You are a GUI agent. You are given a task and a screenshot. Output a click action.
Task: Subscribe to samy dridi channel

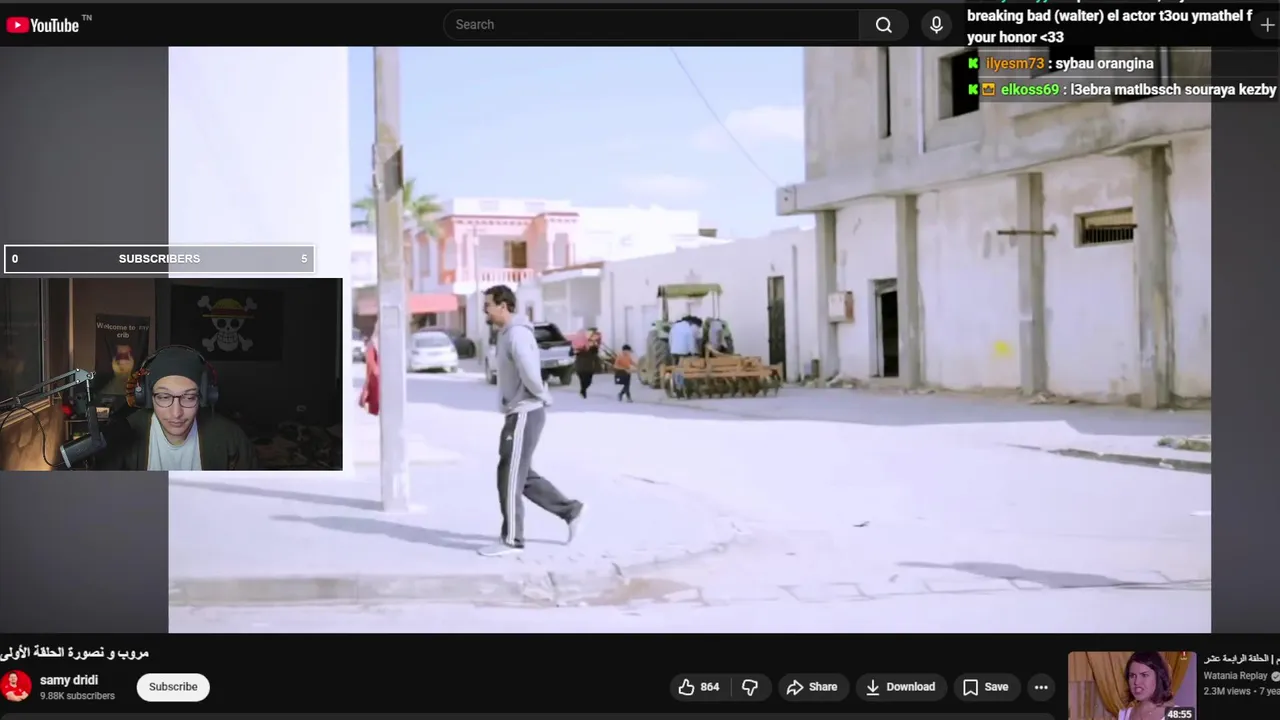tap(173, 687)
